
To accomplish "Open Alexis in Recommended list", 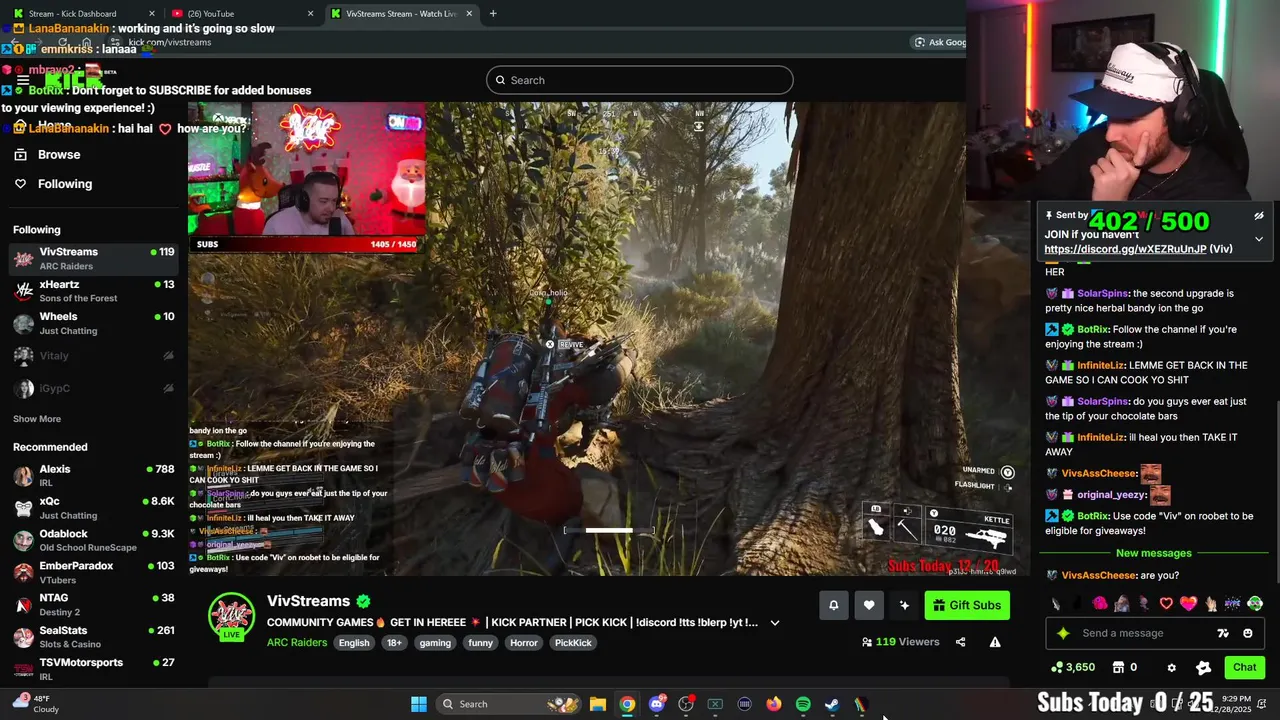I will [93, 475].
